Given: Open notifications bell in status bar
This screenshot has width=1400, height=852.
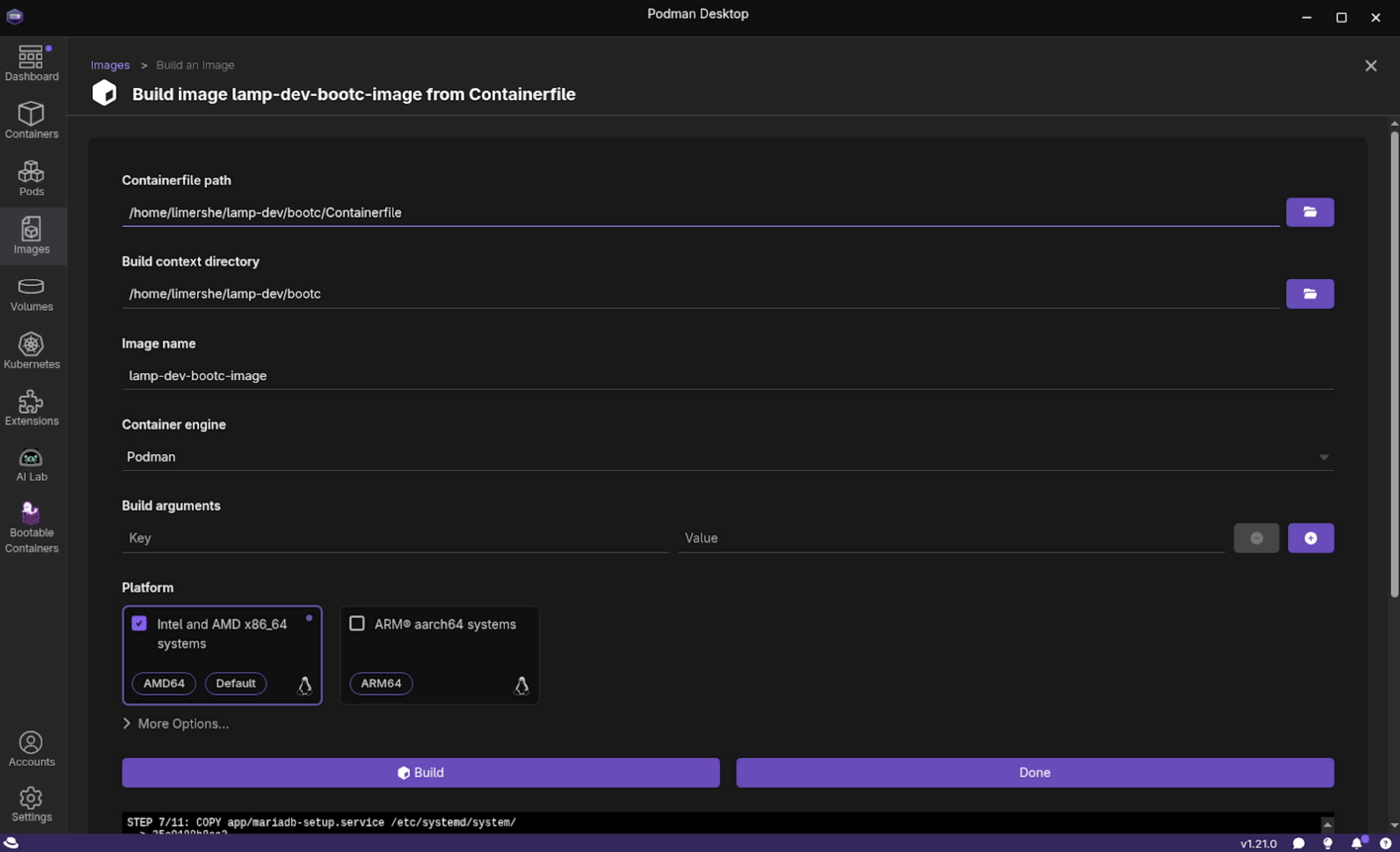Looking at the screenshot, I should click(x=1356, y=843).
